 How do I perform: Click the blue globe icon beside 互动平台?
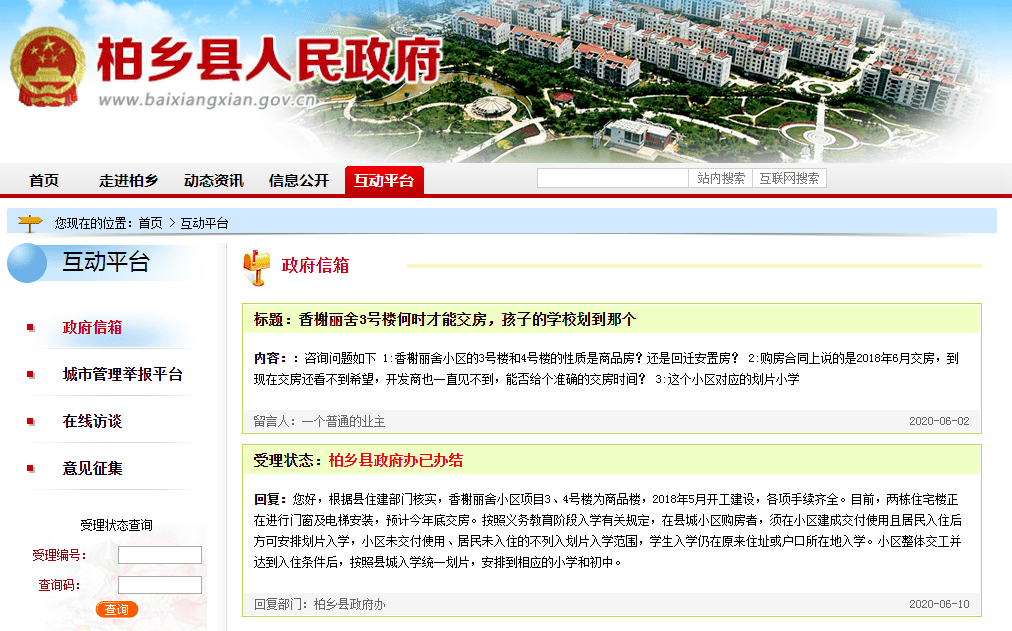click(27, 263)
